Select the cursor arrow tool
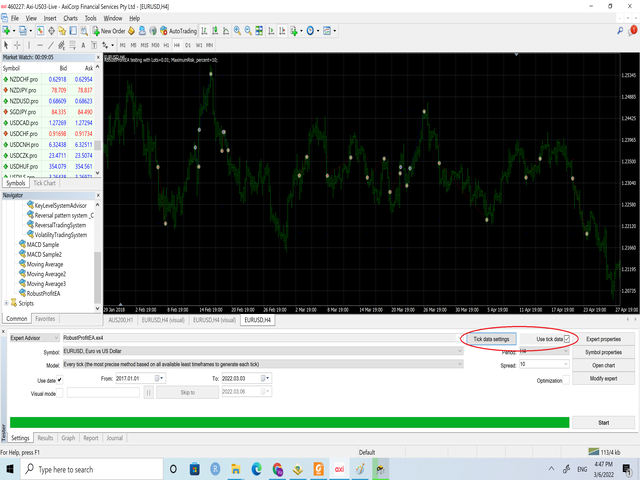This screenshot has width=640, height=480. click(x=6, y=45)
